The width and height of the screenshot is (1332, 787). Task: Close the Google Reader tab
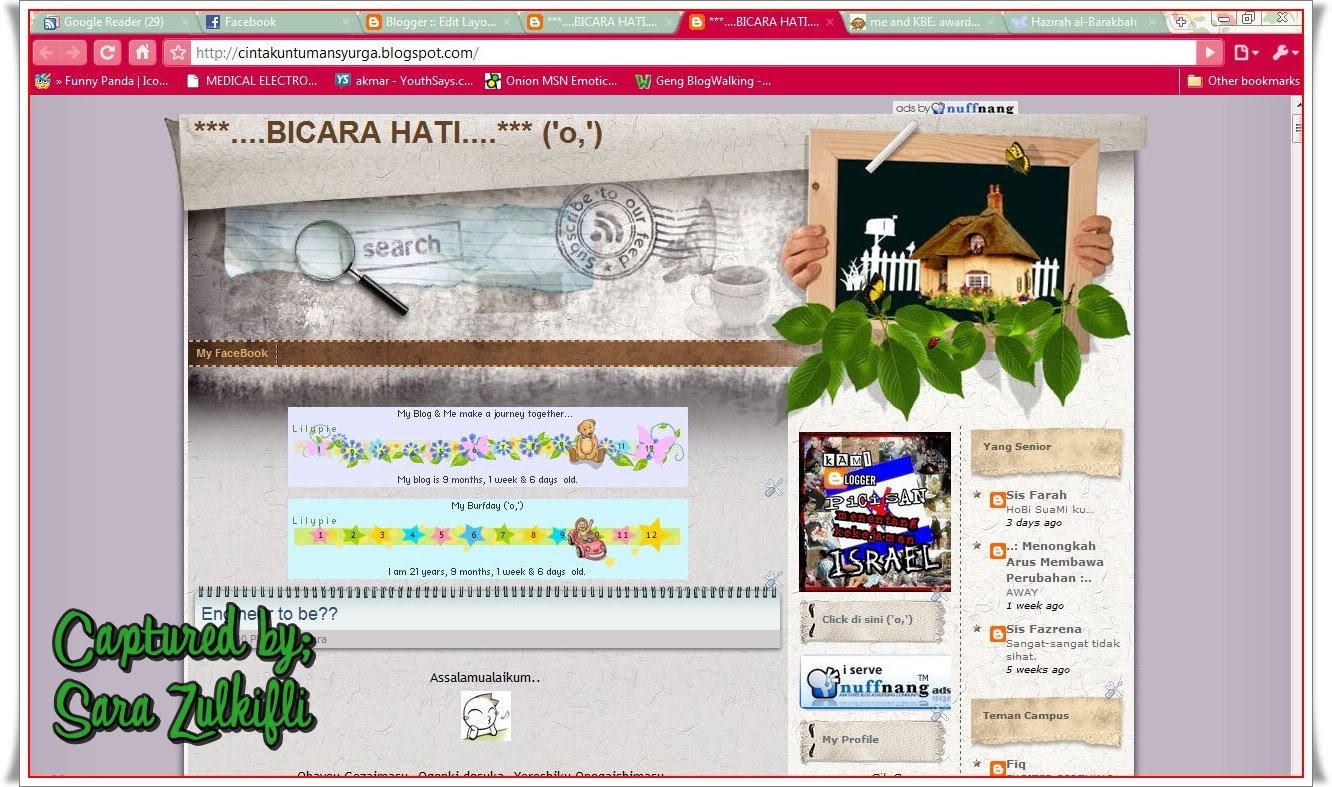185,22
